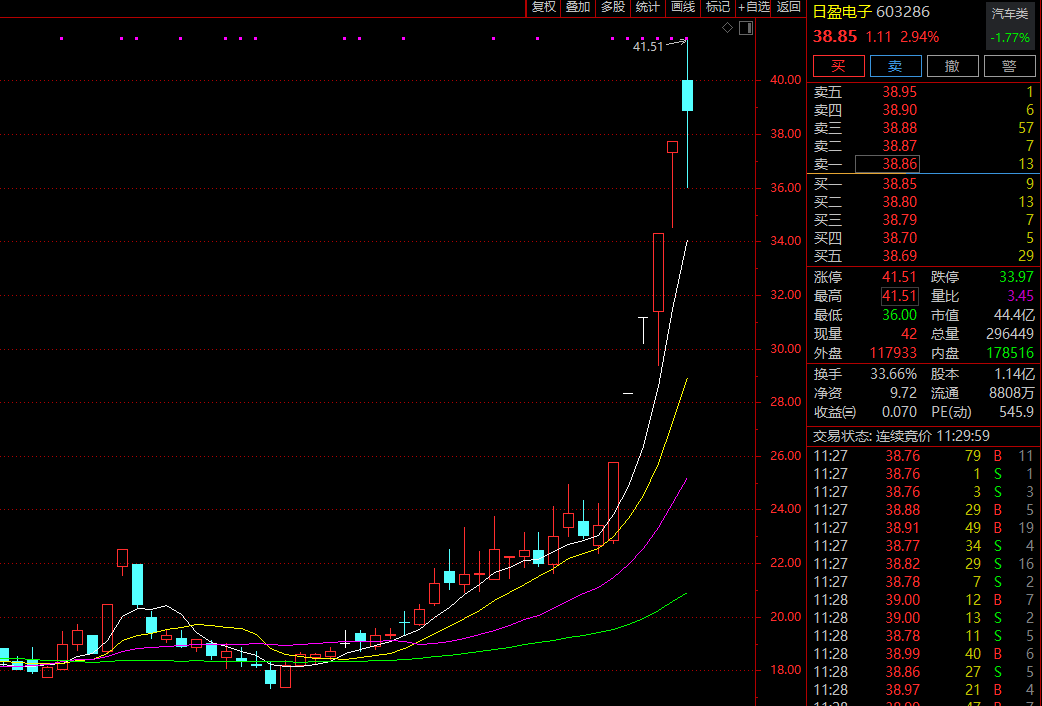The height and width of the screenshot is (706, 1042).
Task: Click the red 买 buy button
Action: (x=838, y=66)
